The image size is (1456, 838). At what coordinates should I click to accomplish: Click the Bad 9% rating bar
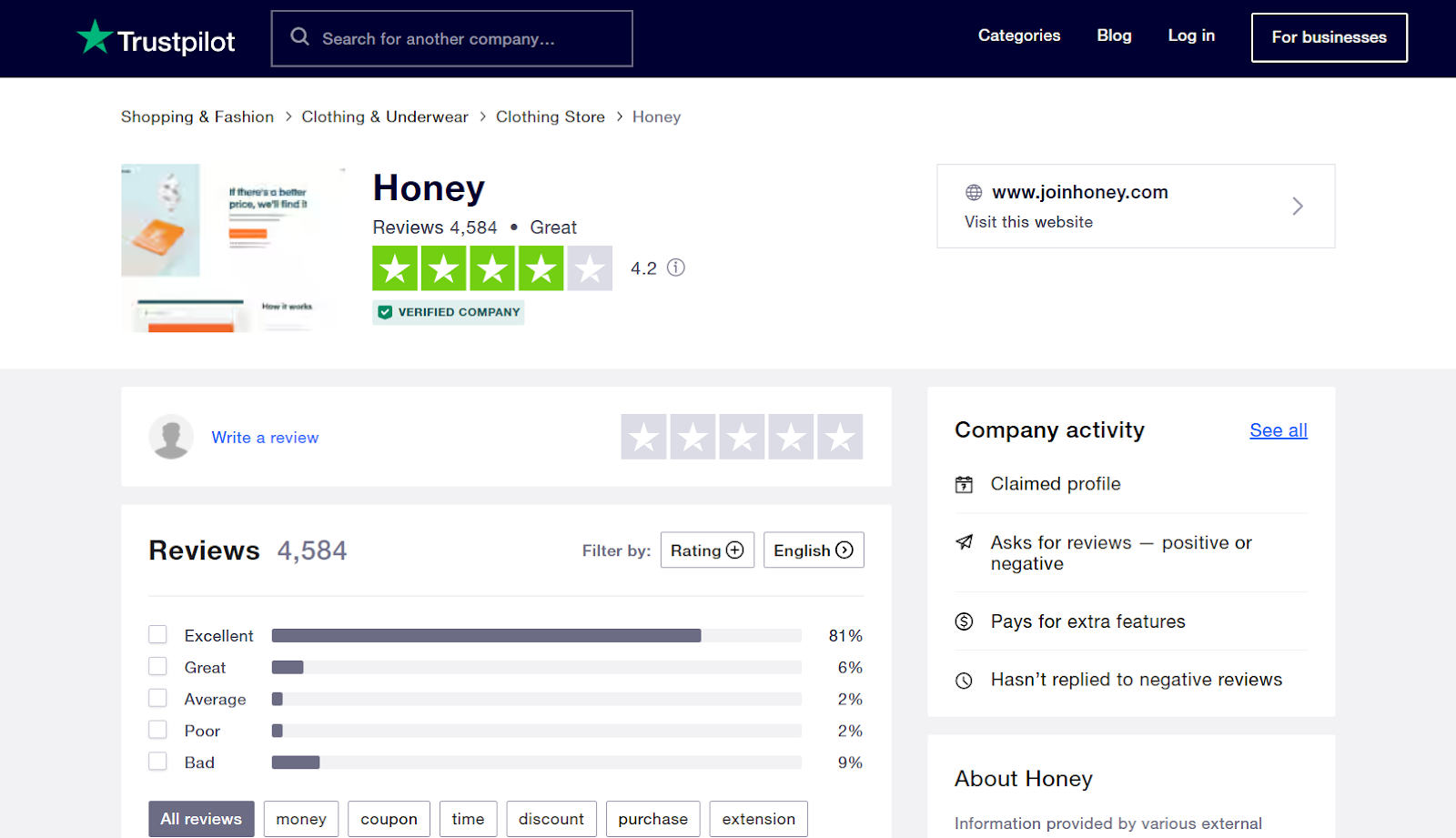pos(537,762)
